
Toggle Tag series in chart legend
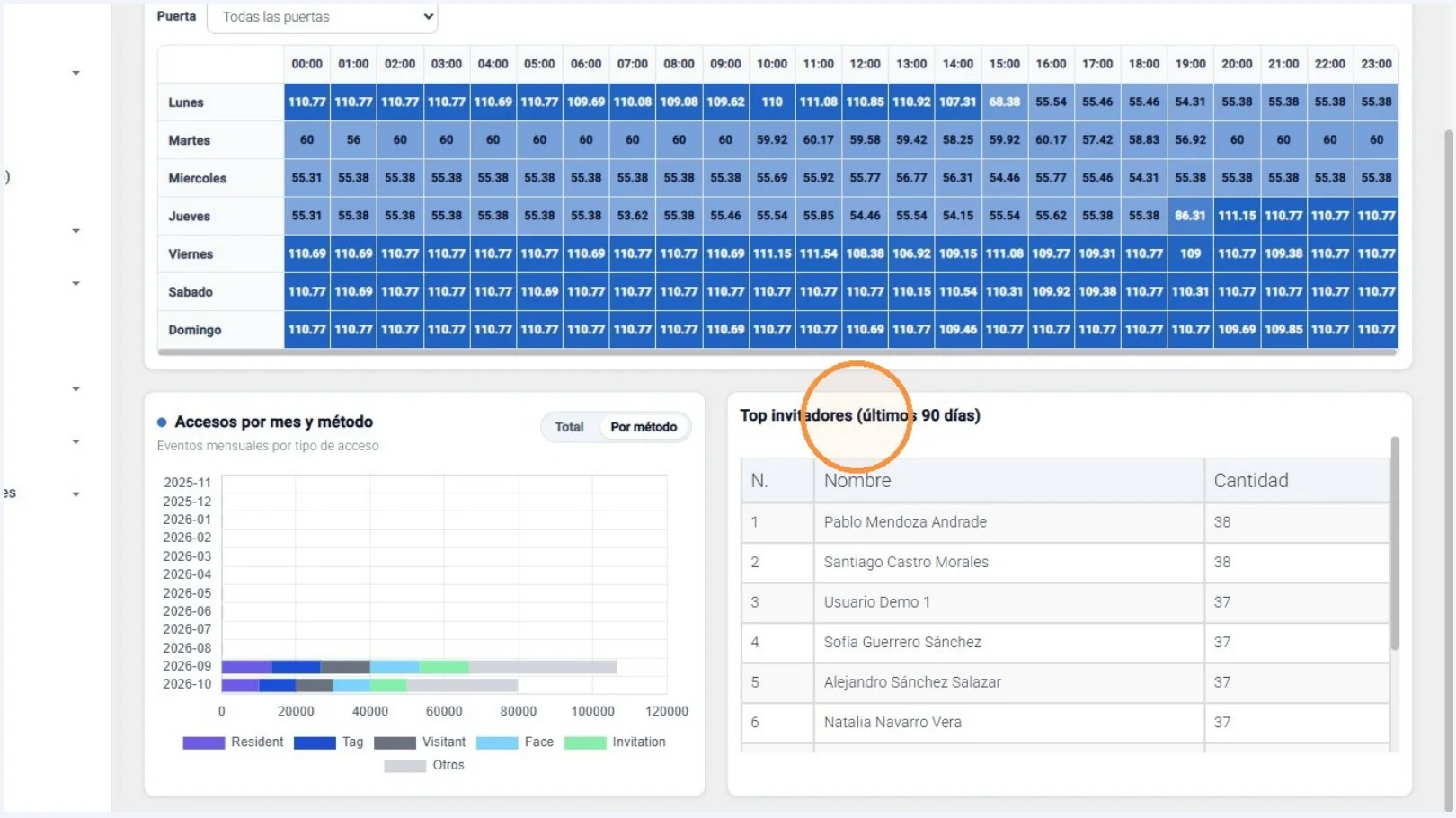tap(328, 742)
